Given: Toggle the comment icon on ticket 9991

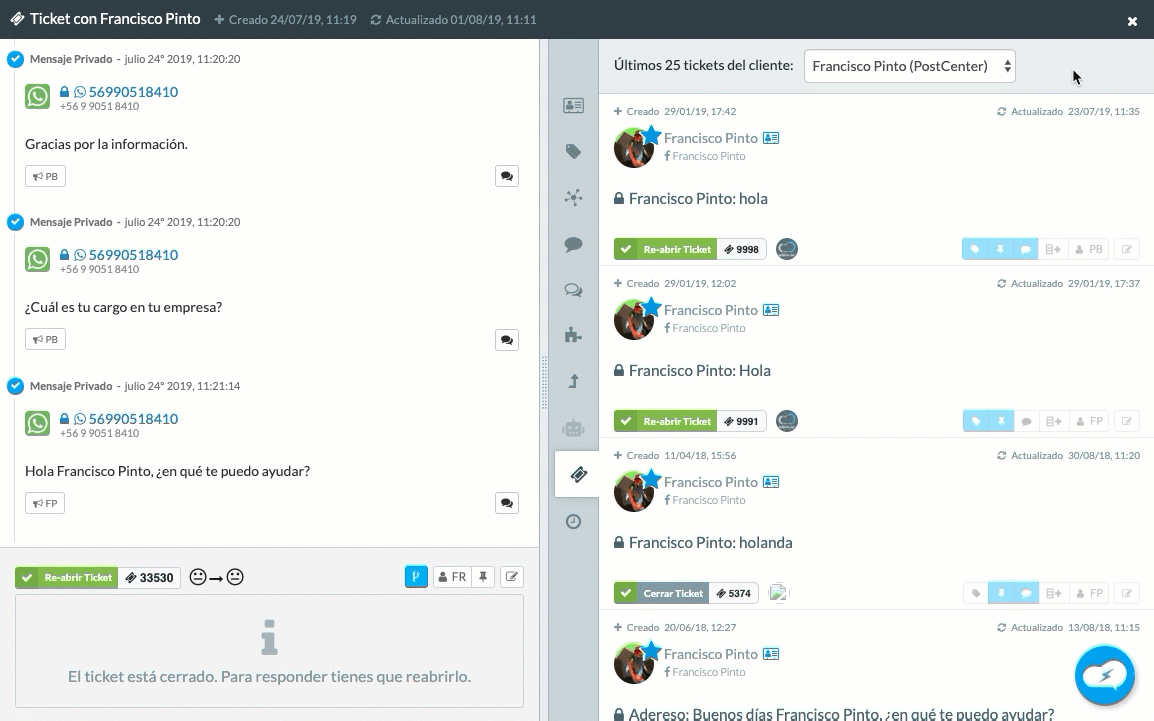Looking at the screenshot, I should [1027, 422].
